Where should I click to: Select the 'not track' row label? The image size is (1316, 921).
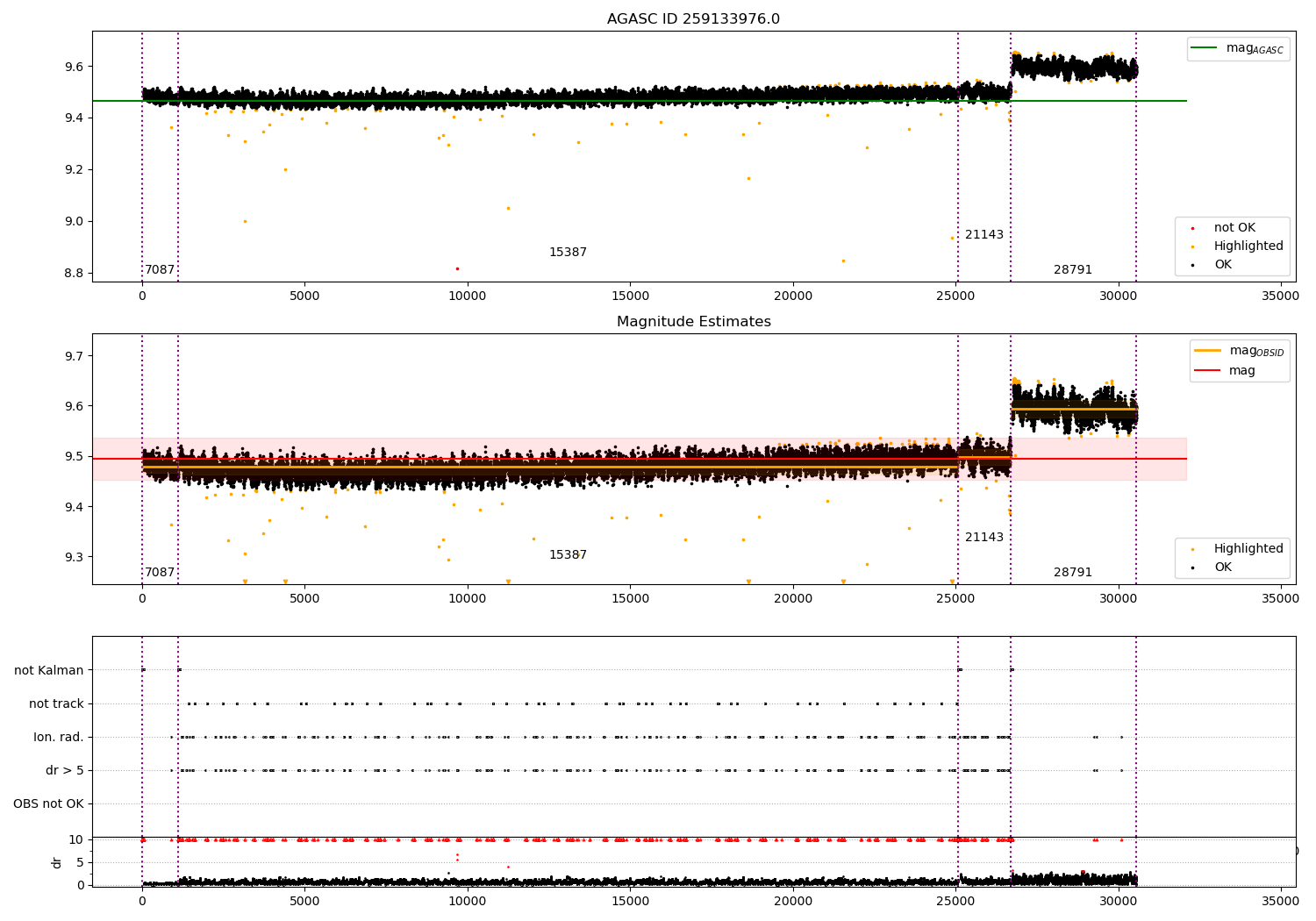tap(56, 703)
